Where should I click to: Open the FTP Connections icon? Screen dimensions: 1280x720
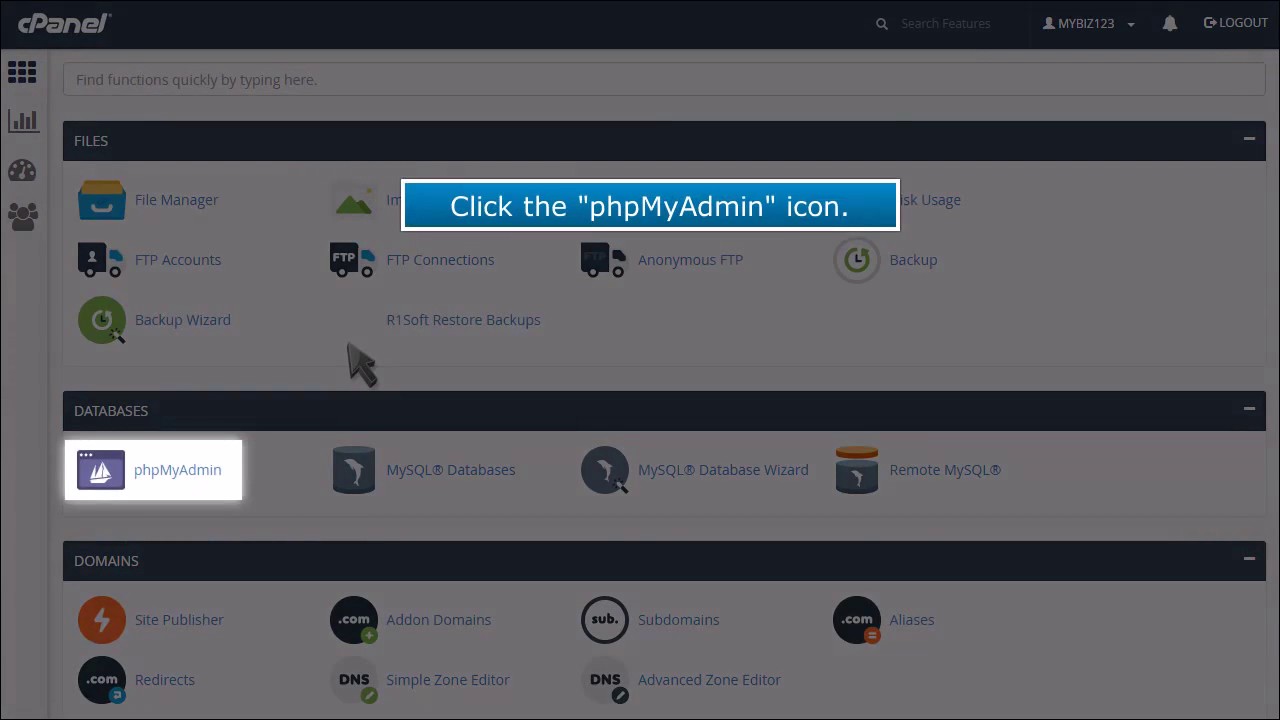(353, 260)
